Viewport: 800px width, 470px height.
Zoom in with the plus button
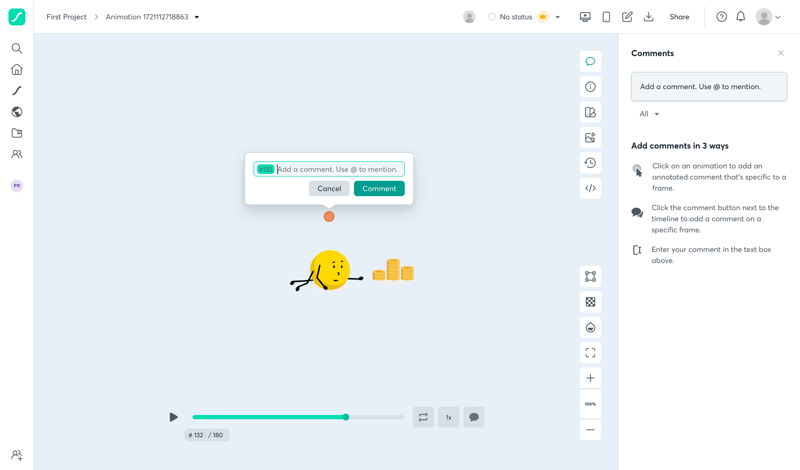(x=590, y=378)
